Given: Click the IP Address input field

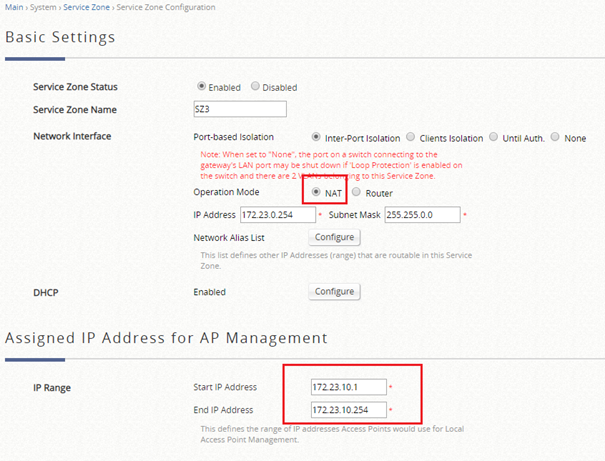Looking at the screenshot, I should pyautogui.click(x=276, y=215).
